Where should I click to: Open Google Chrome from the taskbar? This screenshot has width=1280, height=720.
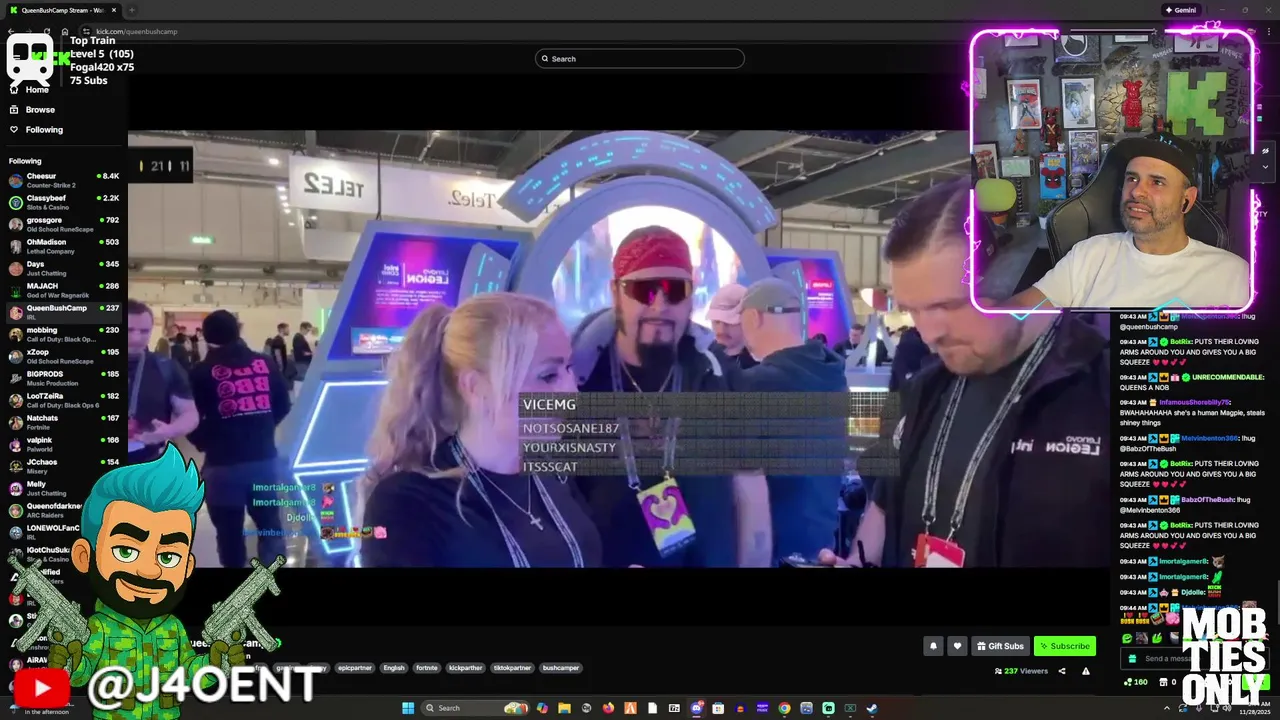784,708
